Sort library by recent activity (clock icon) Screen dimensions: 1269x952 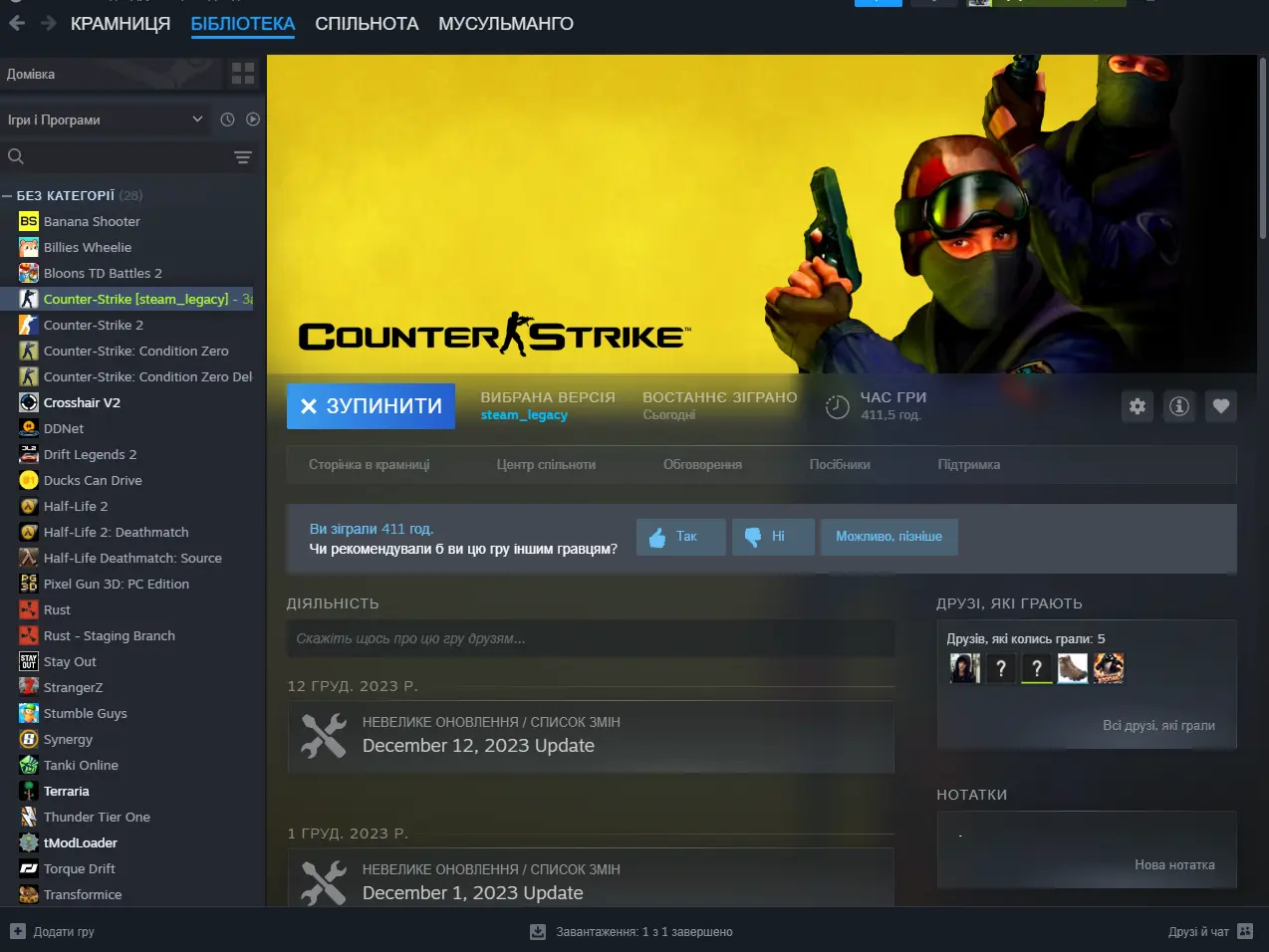[227, 119]
